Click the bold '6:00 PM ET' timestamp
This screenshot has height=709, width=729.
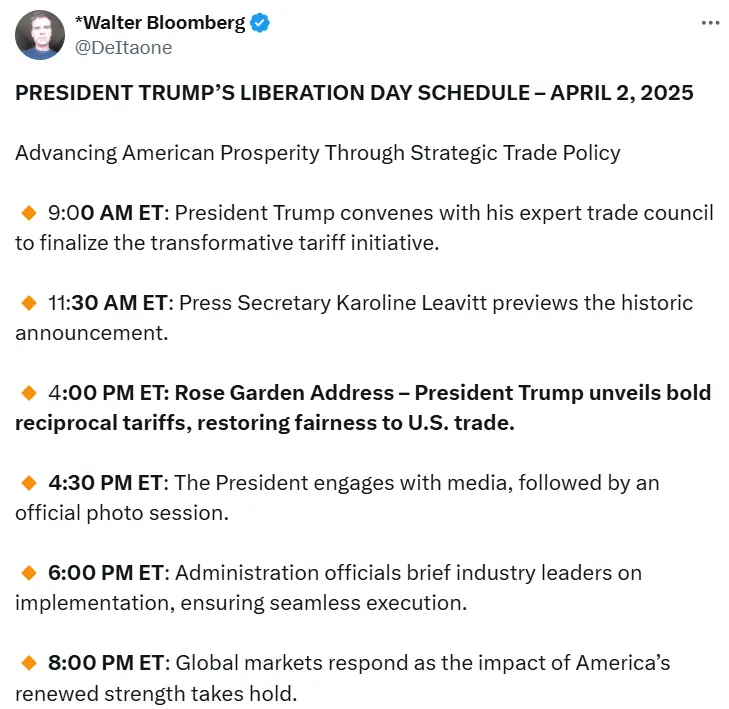tap(105, 573)
